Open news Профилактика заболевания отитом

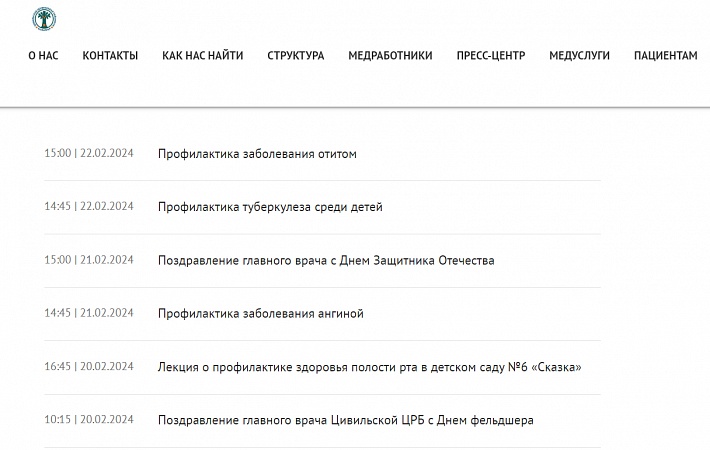[x=257, y=154]
